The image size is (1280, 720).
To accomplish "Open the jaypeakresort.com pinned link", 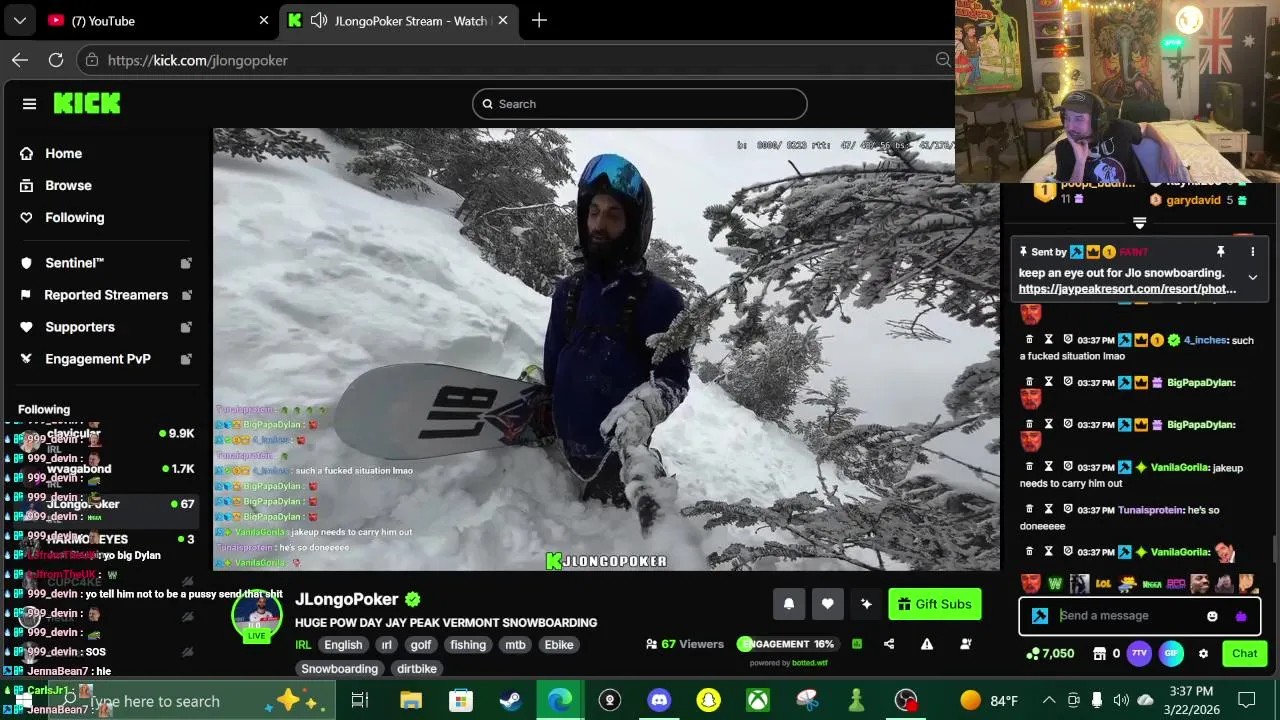I will [x=1127, y=289].
